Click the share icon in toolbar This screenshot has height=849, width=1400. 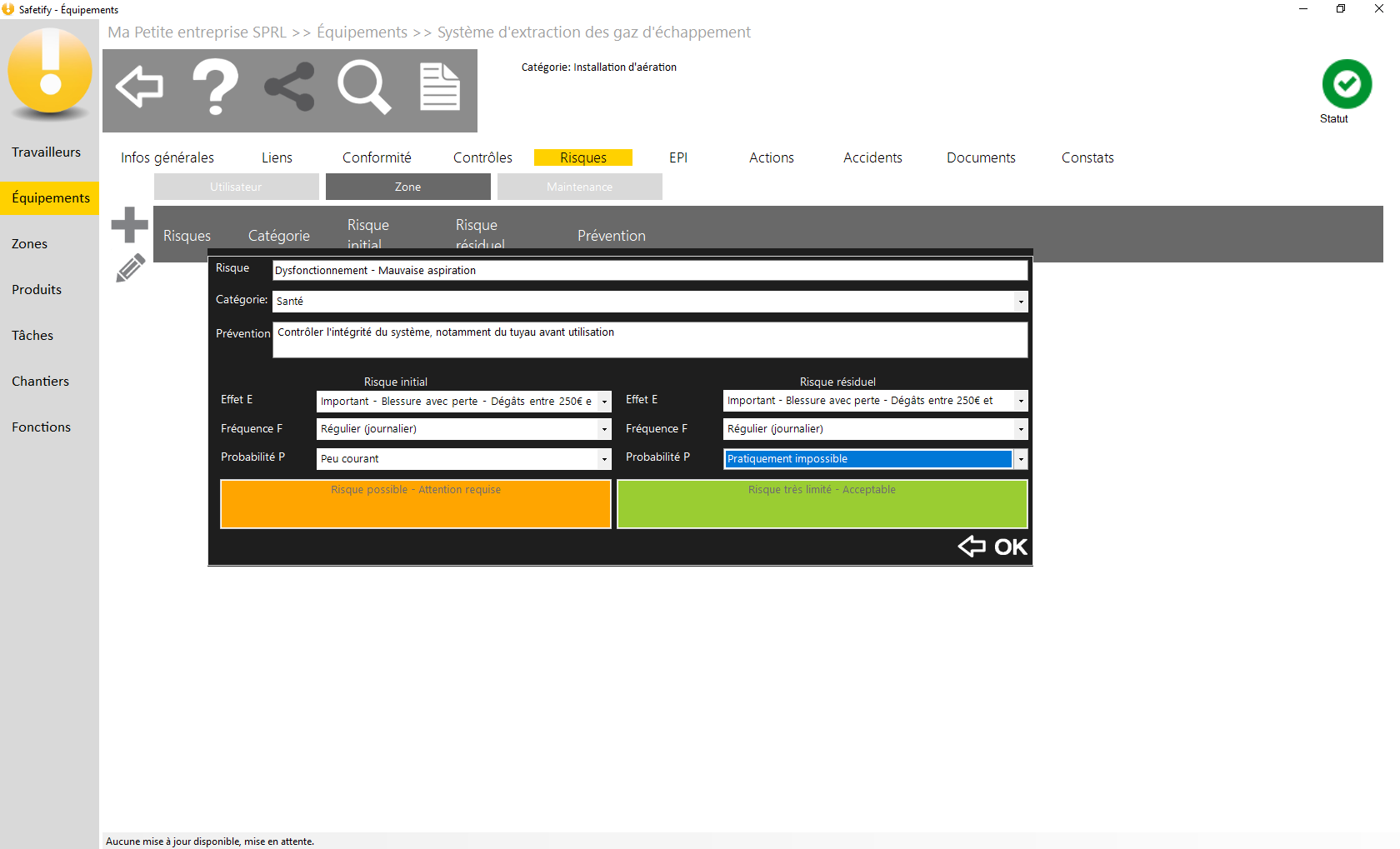pyautogui.click(x=289, y=87)
